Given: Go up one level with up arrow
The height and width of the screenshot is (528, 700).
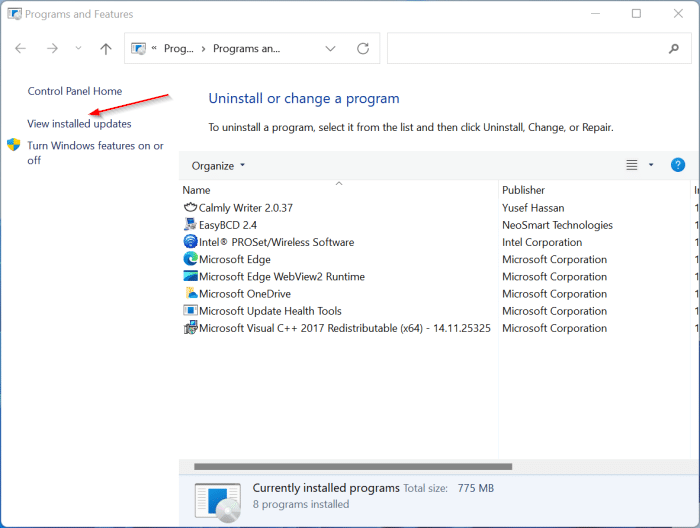Looking at the screenshot, I should click(x=106, y=48).
